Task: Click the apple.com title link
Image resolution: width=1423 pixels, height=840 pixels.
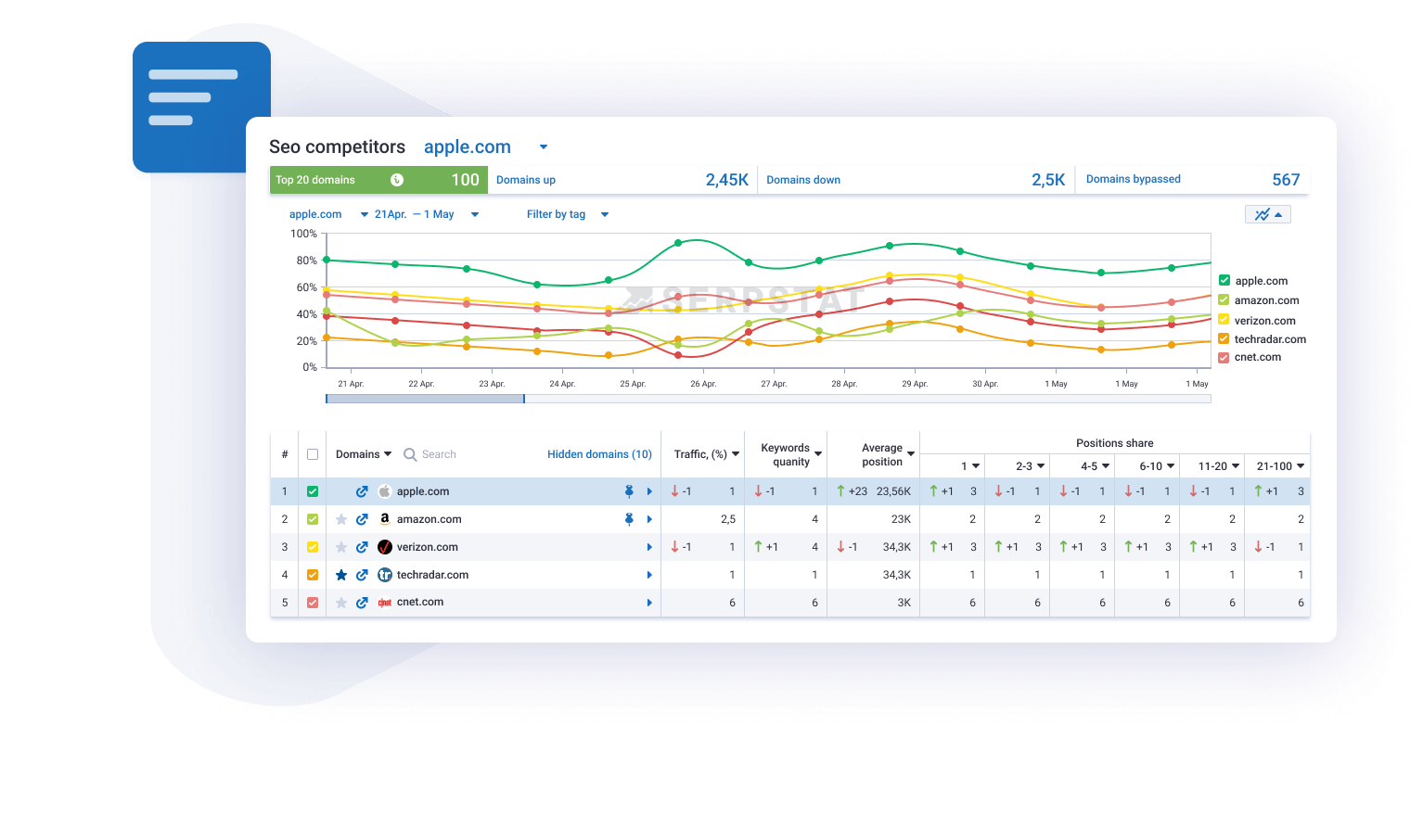Action: pyautogui.click(x=468, y=146)
